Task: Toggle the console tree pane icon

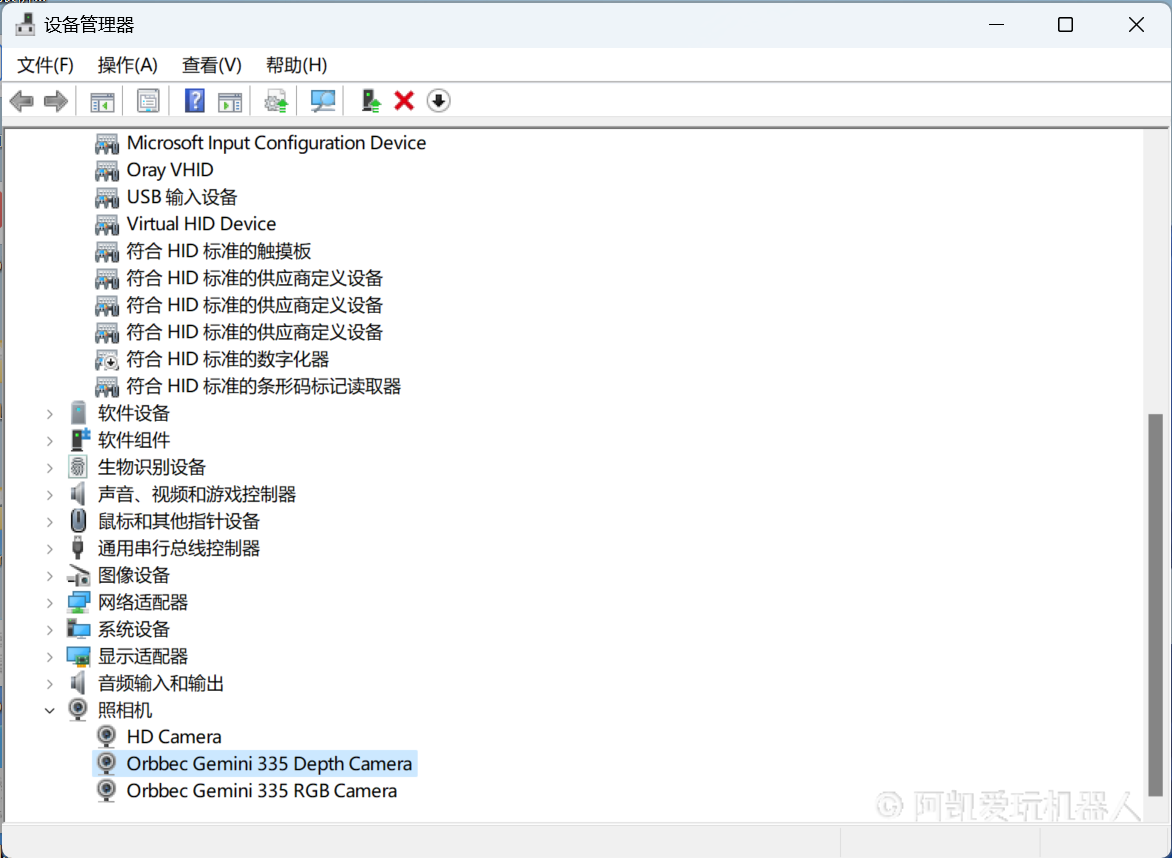Action: click(102, 101)
